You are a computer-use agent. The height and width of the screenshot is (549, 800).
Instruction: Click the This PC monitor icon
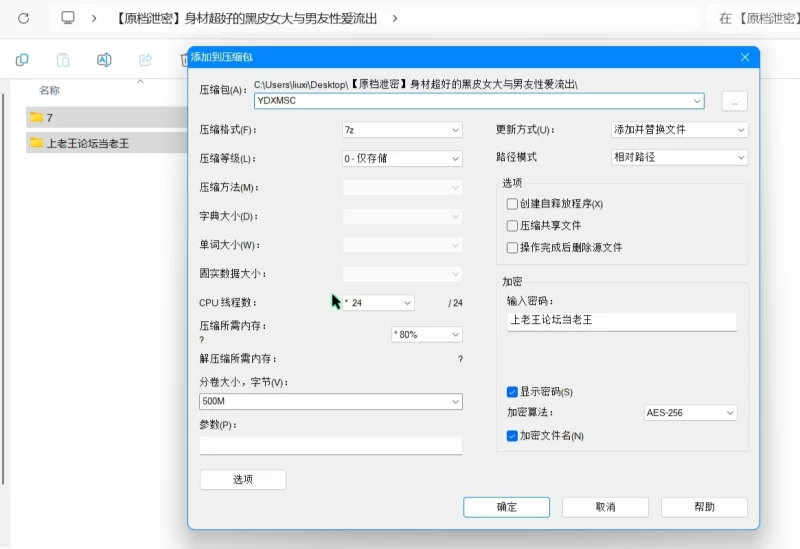[67, 18]
